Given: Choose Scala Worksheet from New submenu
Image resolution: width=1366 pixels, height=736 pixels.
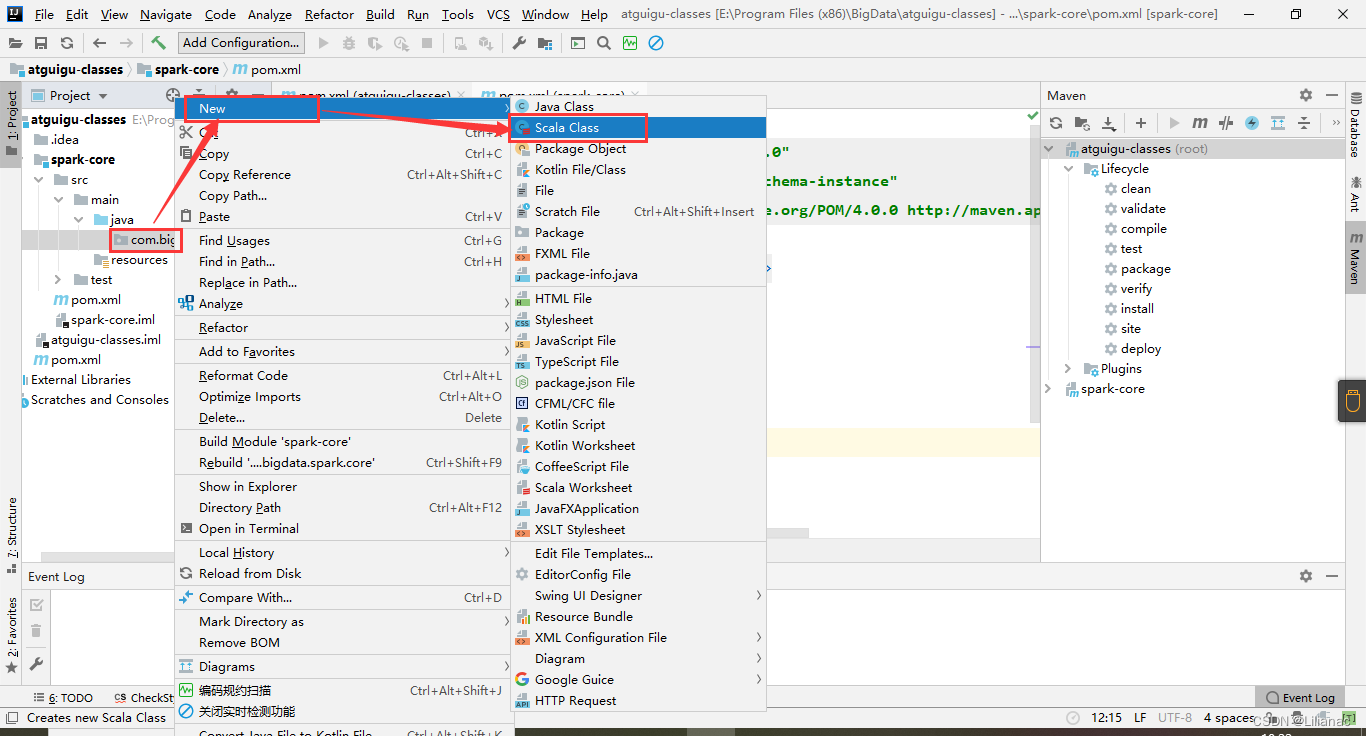Looking at the screenshot, I should click(x=638, y=487).
